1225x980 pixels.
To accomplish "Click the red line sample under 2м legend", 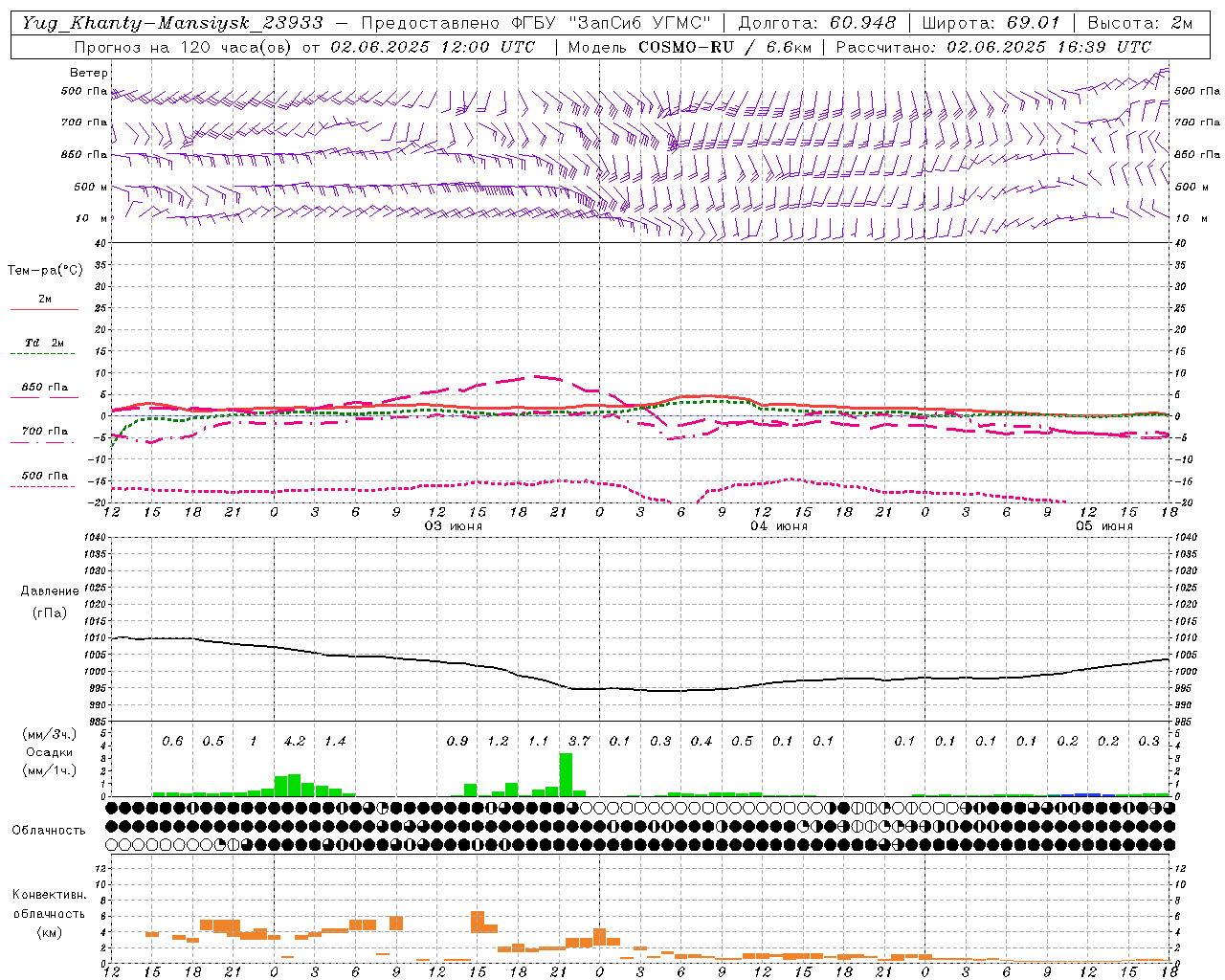I will [x=44, y=309].
